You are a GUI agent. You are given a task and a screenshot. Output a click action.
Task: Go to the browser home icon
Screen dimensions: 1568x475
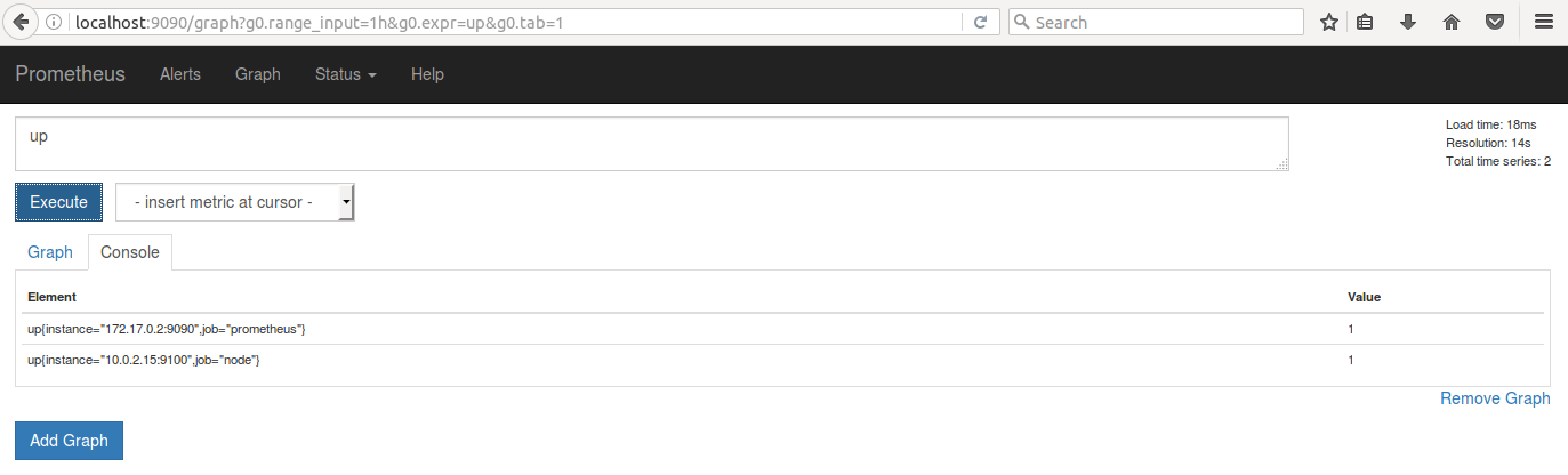[1451, 22]
